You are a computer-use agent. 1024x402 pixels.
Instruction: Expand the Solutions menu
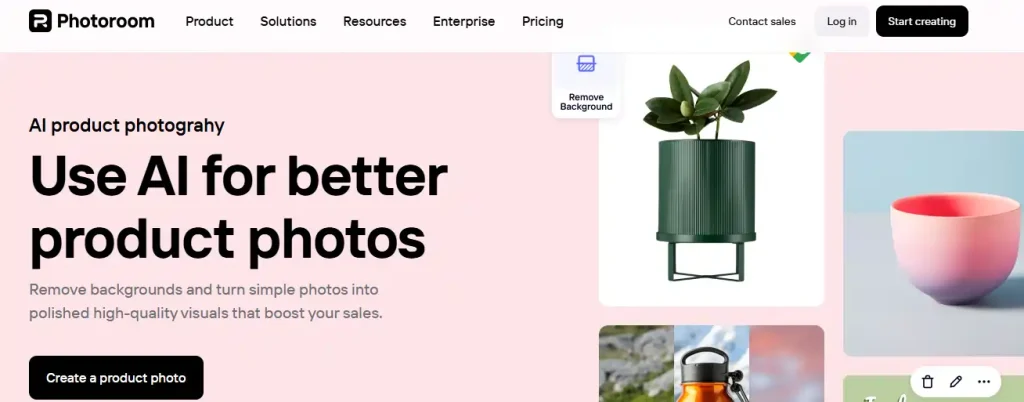tap(288, 22)
